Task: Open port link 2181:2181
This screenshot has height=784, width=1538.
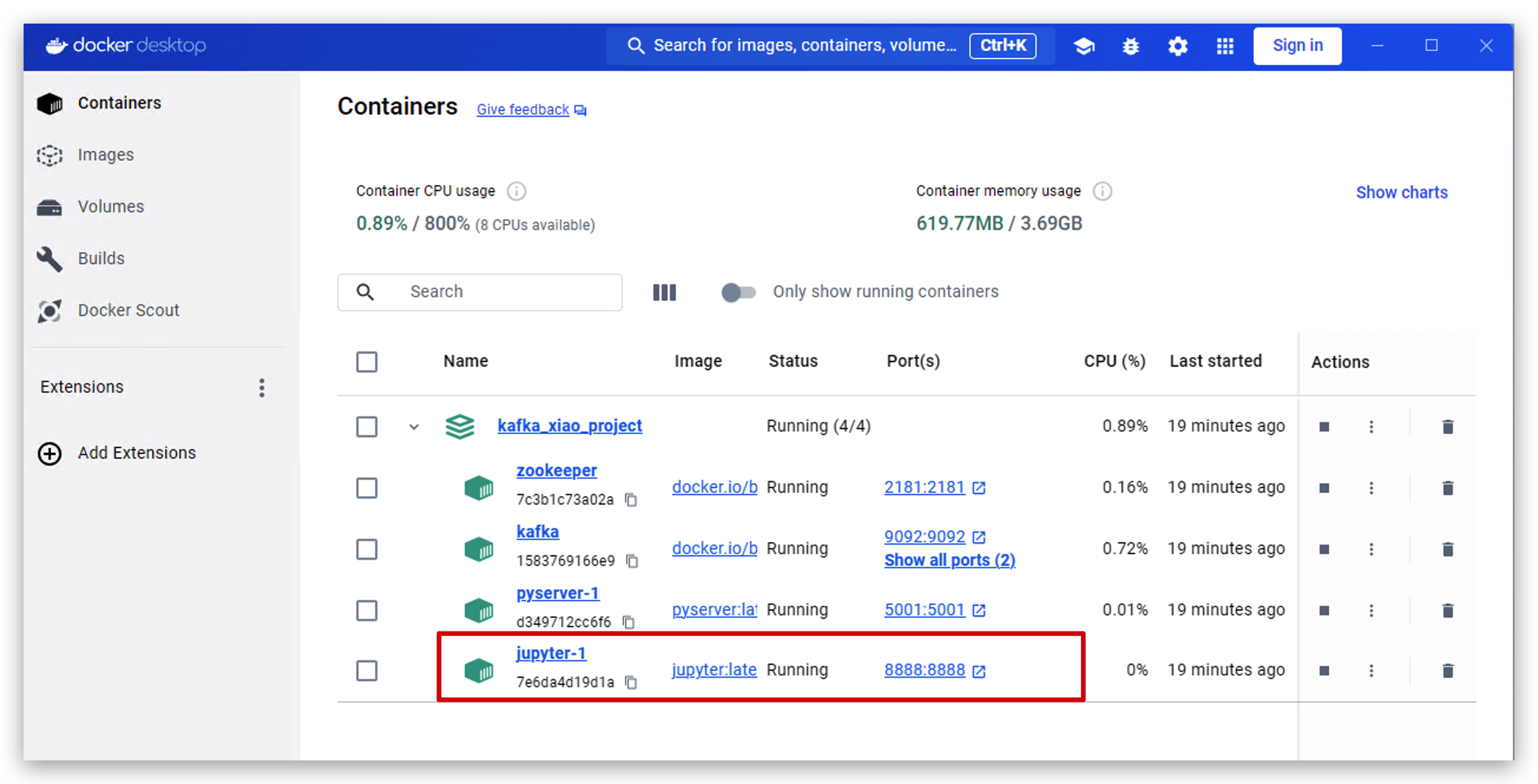Action: tap(924, 487)
